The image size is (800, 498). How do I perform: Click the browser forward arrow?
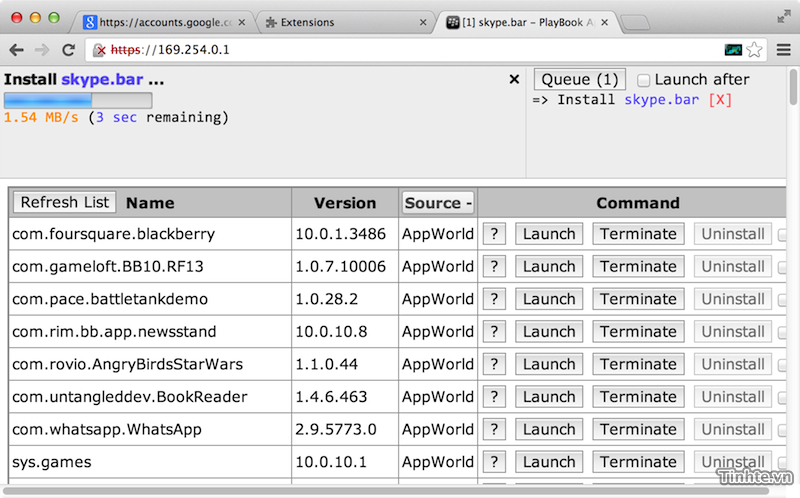coord(42,50)
